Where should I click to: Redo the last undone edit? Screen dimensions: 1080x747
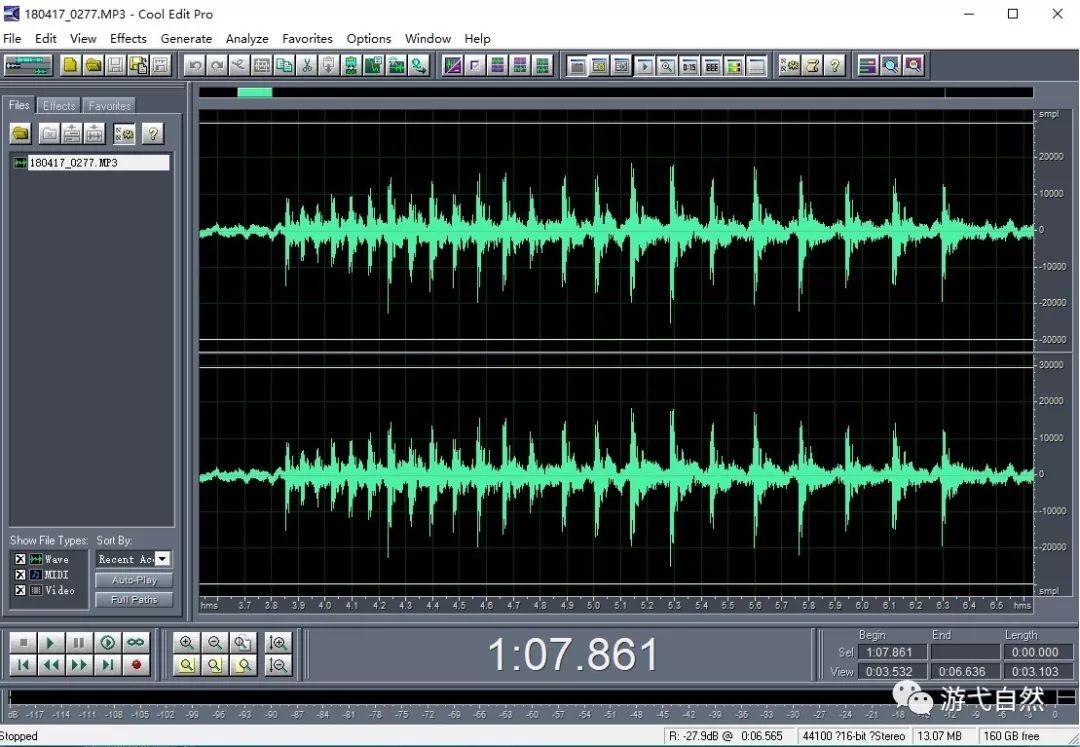(x=217, y=65)
